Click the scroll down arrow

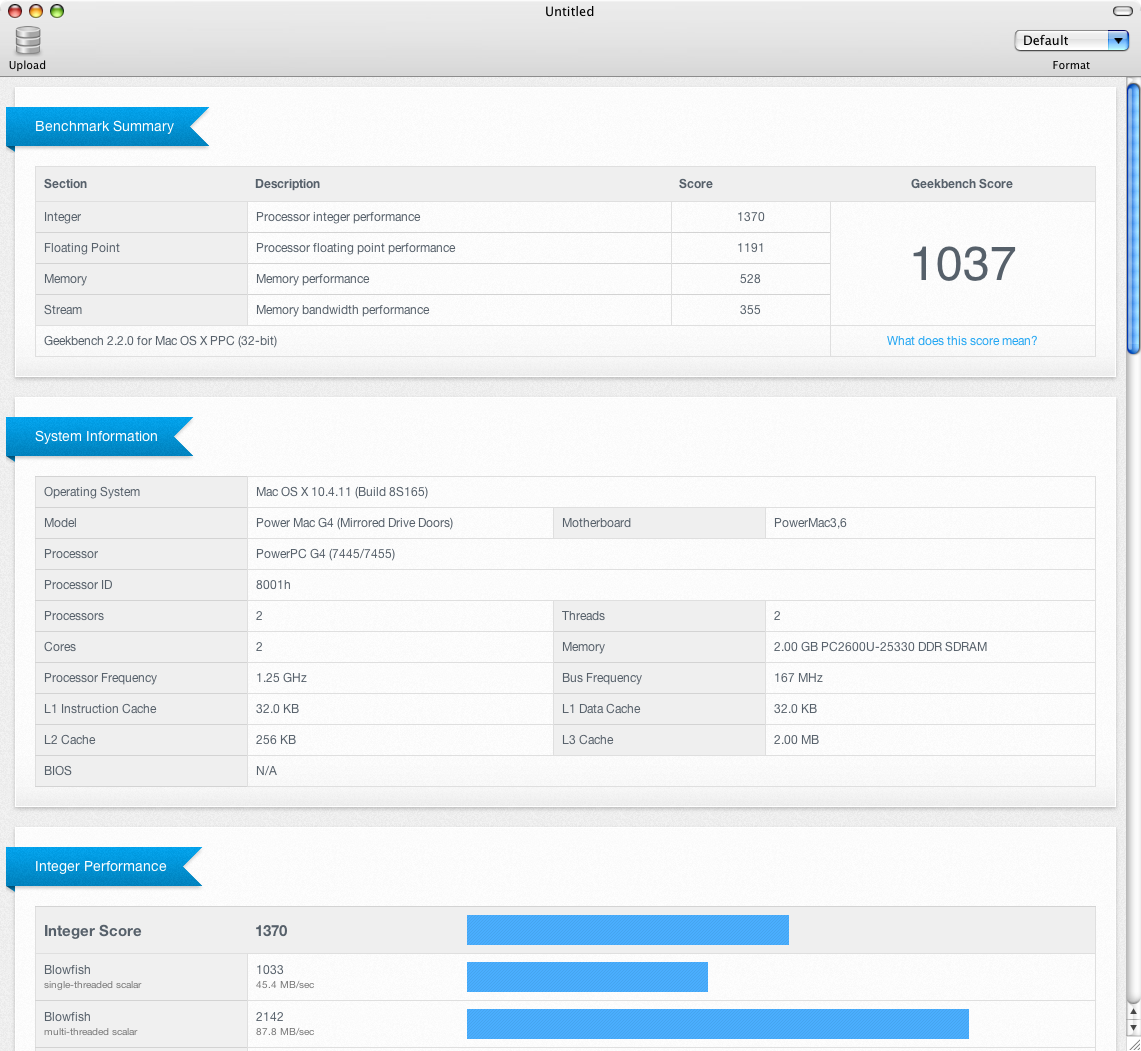(1133, 1027)
